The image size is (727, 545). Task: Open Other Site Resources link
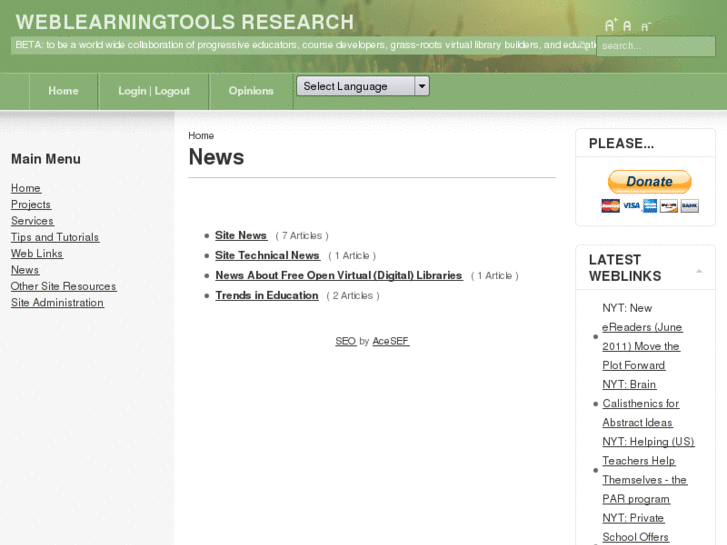coord(64,286)
